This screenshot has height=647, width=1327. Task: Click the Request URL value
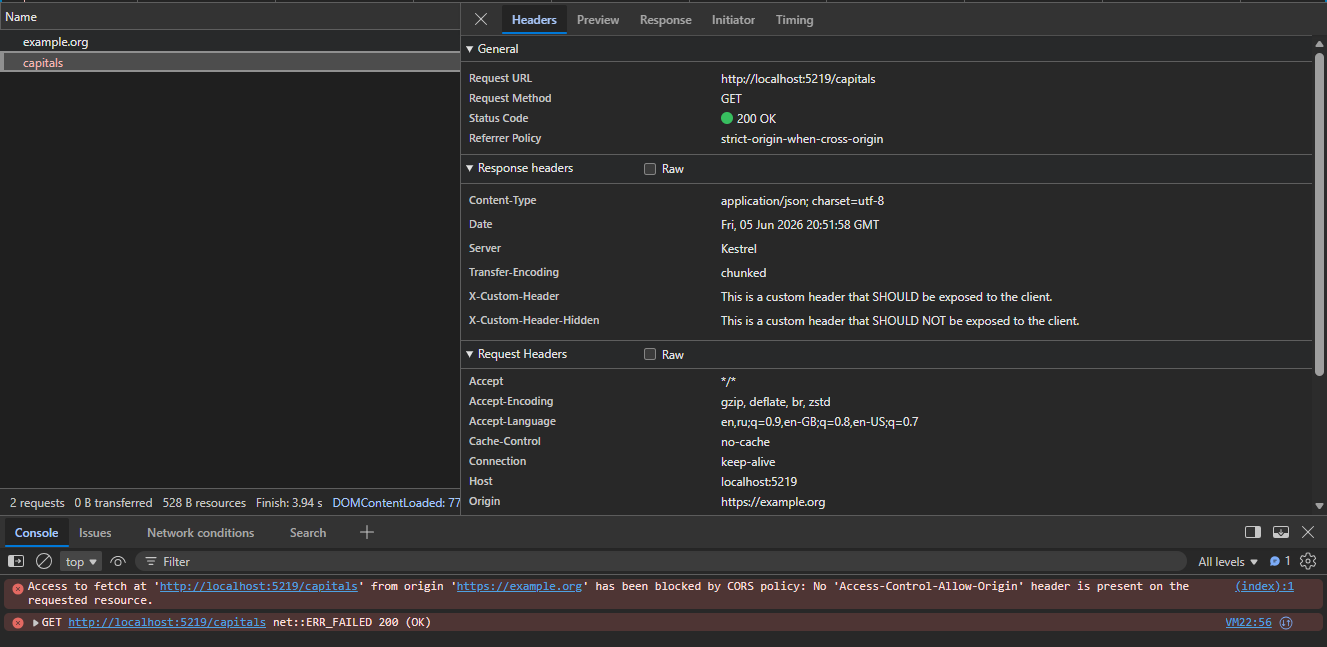pyautogui.click(x=798, y=78)
